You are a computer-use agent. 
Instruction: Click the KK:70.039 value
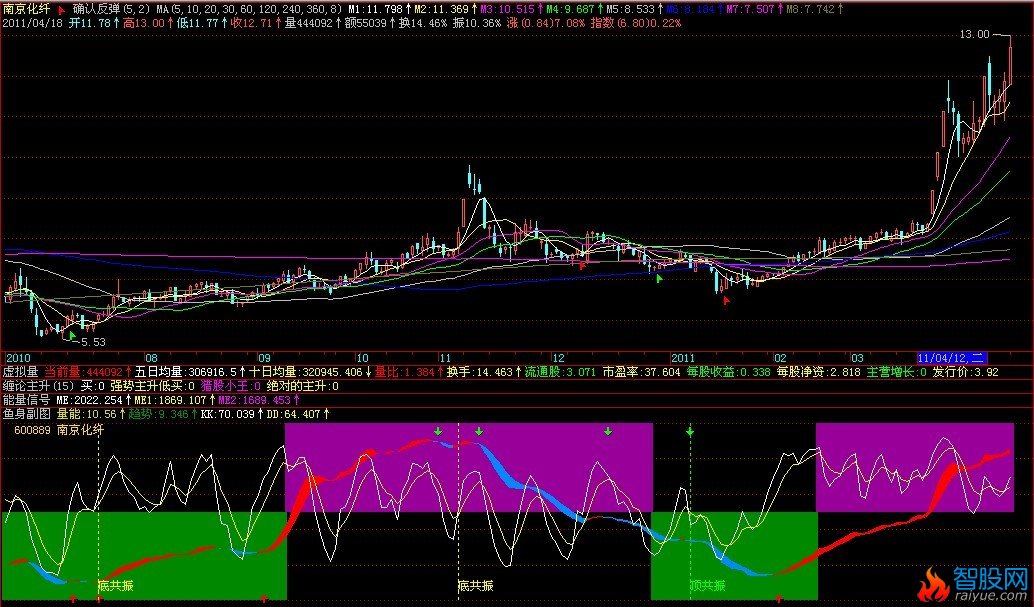click(x=228, y=414)
